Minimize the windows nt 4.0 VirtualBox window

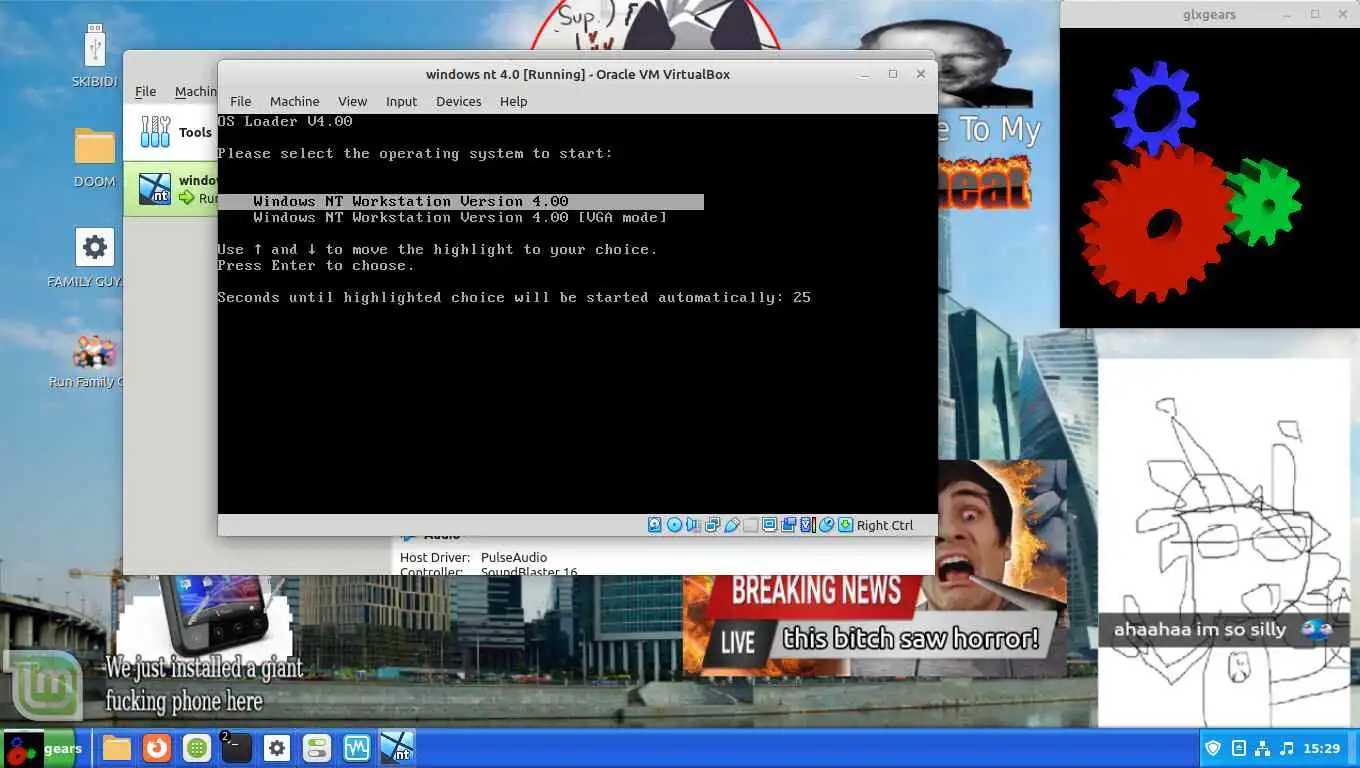point(865,74)
